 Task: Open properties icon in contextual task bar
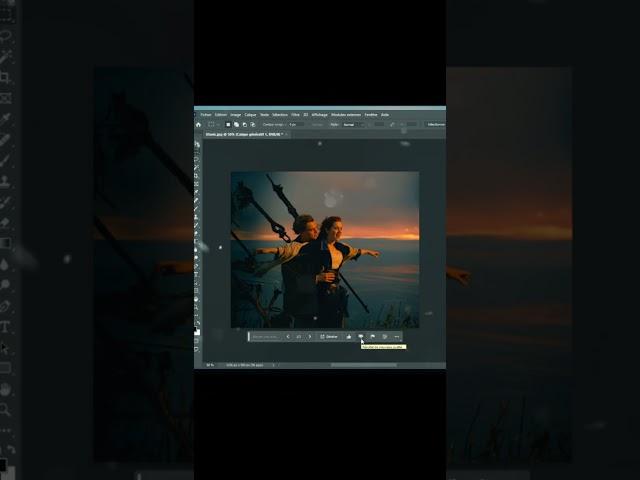(x=384, y=337)
